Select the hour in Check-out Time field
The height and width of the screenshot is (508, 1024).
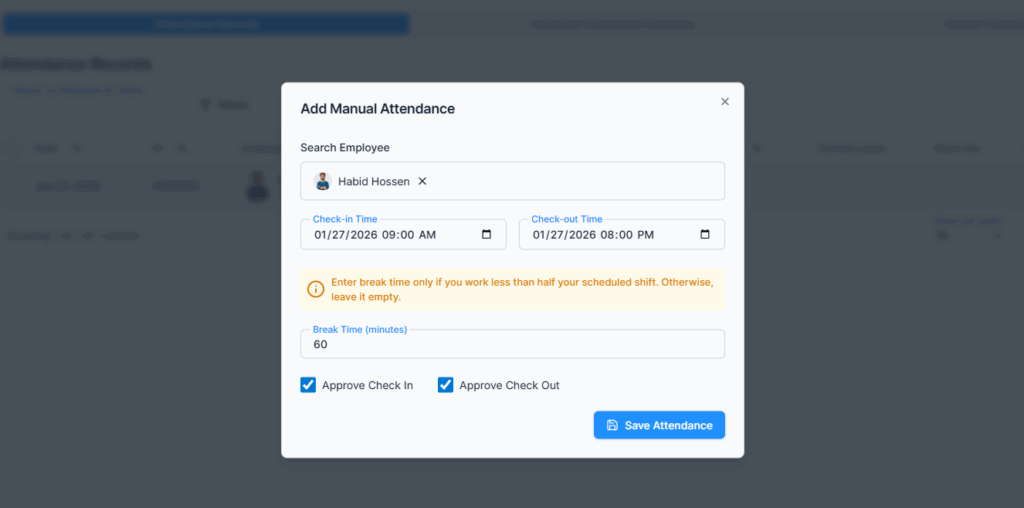tap(608, 235)
